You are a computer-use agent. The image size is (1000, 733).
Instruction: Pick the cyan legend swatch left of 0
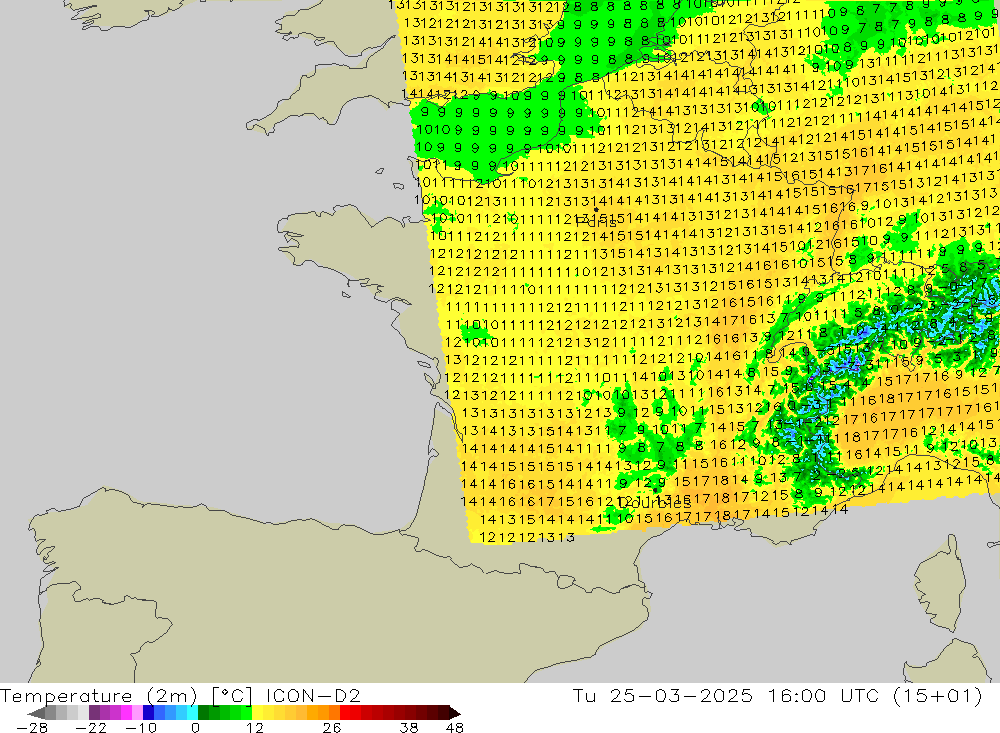192,713
